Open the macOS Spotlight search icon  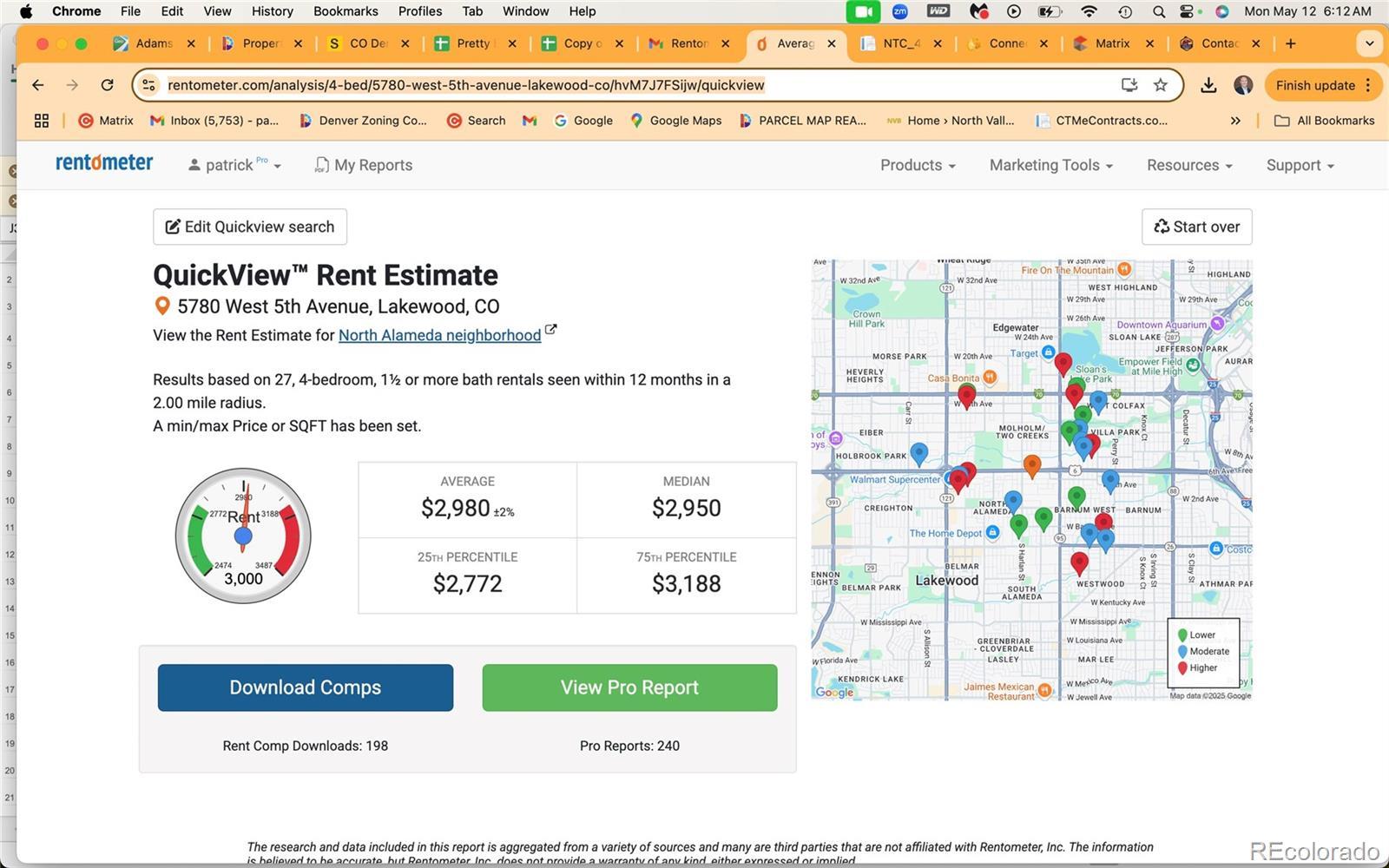coord(1159,11)
